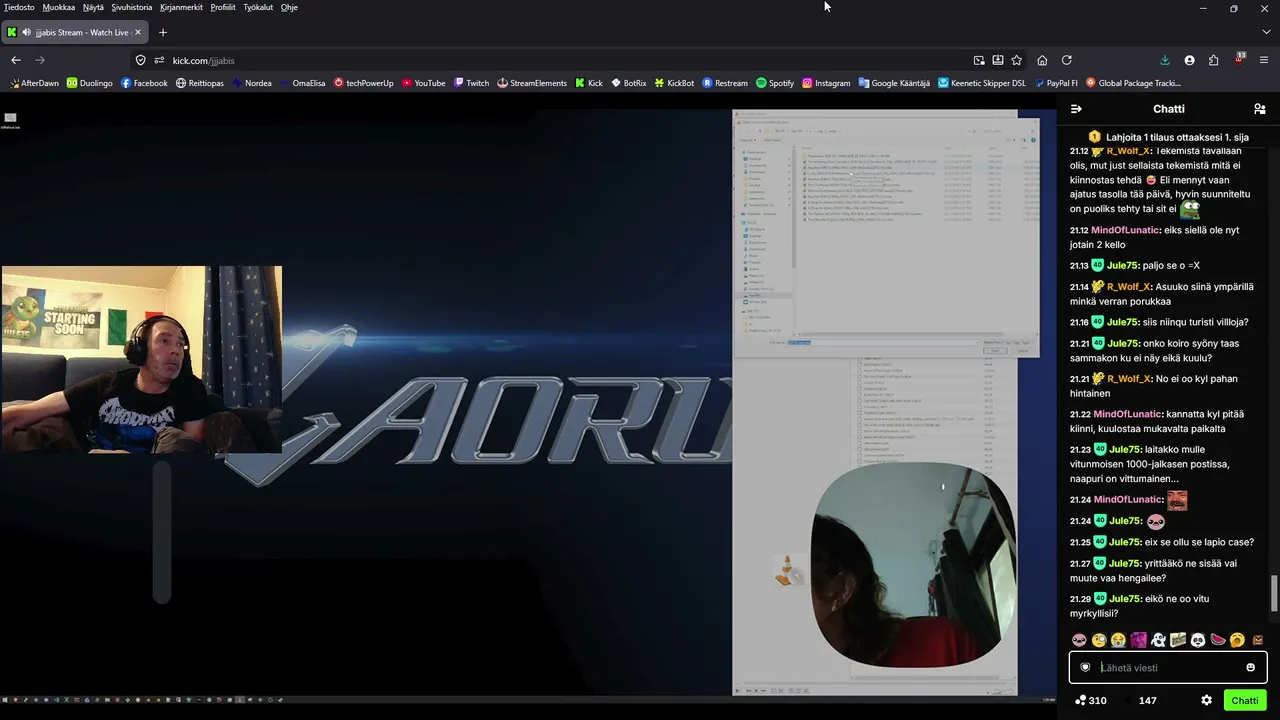This screenshot has width=1280, height=720.
Task: Open the Facebook bookmark
Action: click(x=144, y=83)
